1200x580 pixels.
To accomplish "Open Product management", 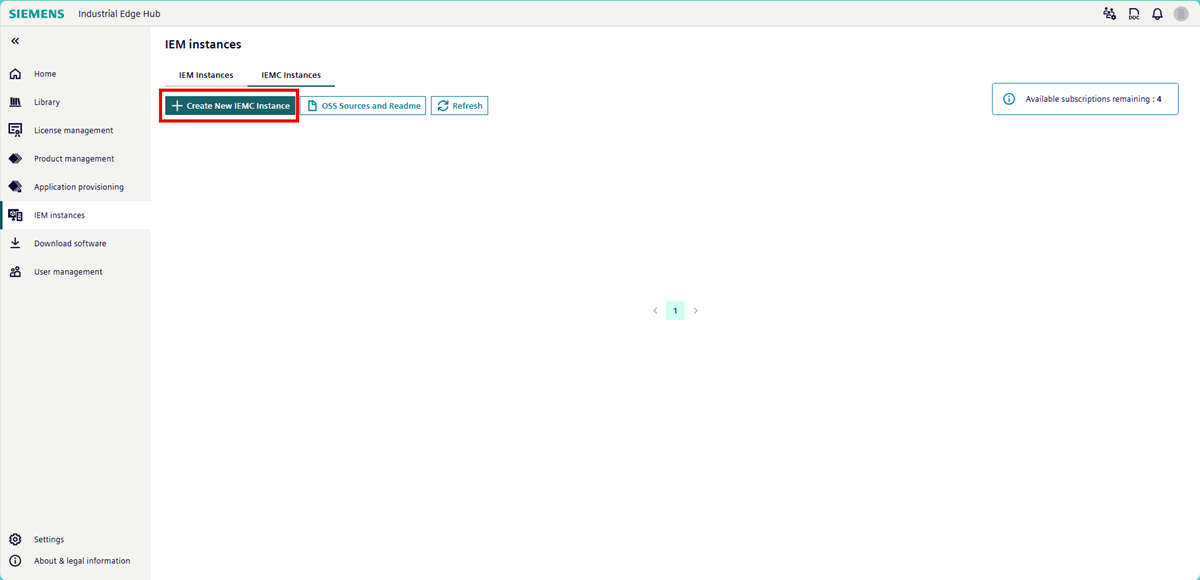I will [x=15, y=157].
